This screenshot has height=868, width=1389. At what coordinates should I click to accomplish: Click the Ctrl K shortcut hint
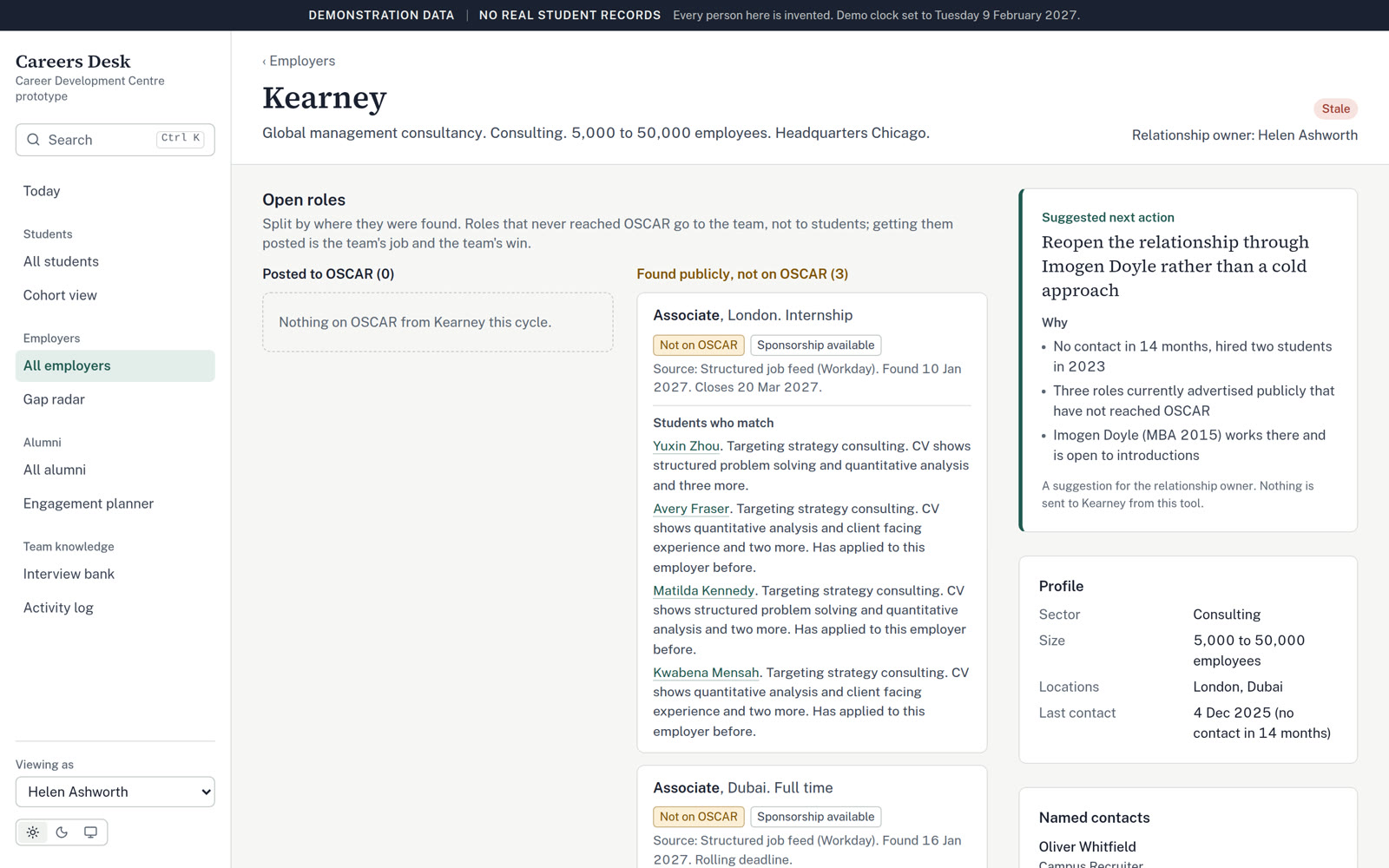tap(181, 139)
